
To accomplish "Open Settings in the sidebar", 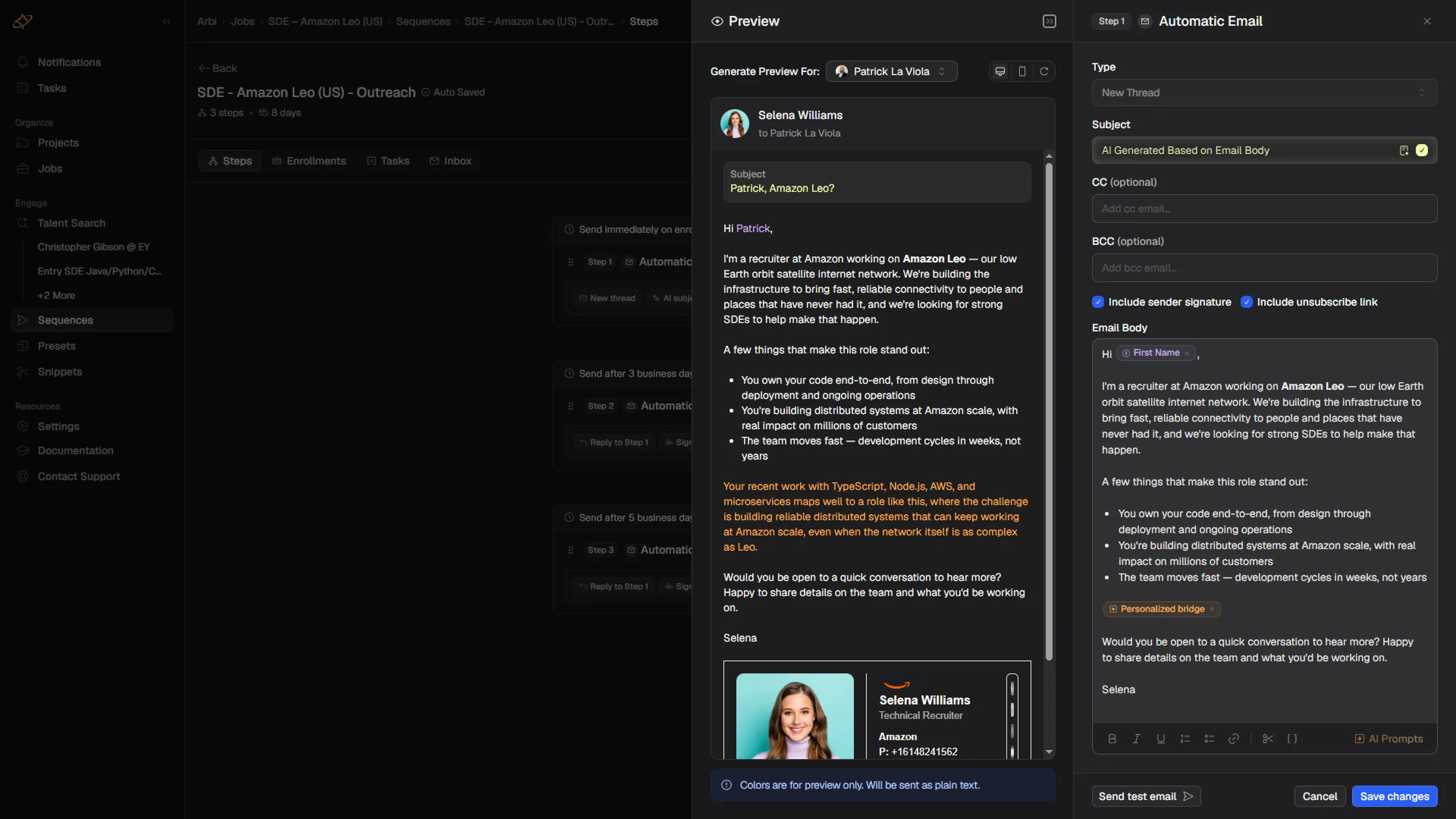I will pos(92,426).
